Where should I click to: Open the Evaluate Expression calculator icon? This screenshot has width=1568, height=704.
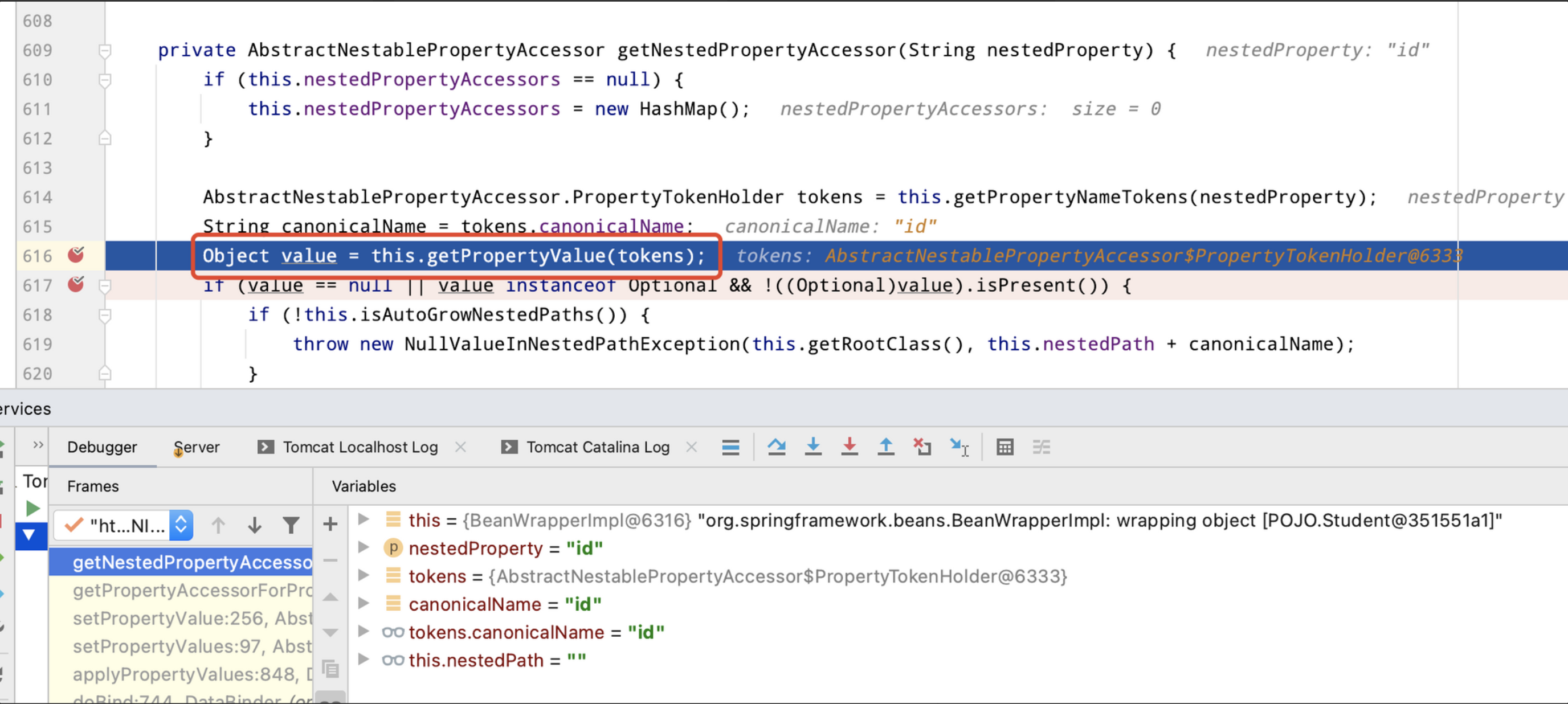pyautogui.click(x=1004, y=447)
